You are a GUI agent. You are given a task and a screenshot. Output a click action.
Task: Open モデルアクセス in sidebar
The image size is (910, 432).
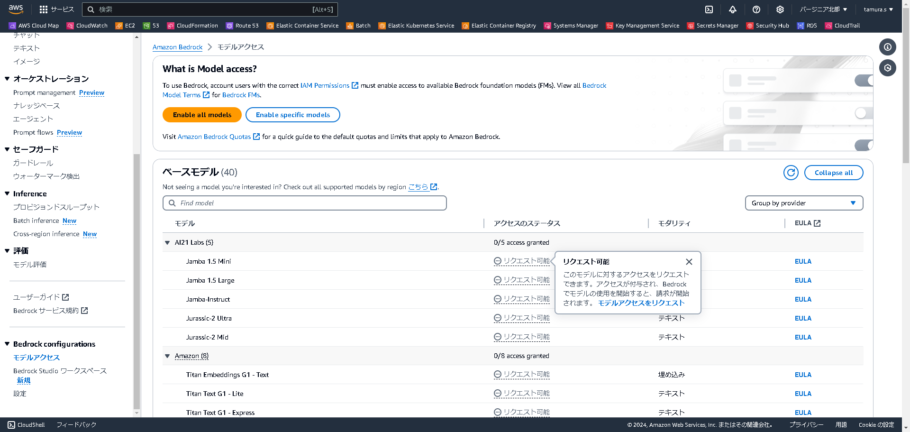pyautogui.click(x=37, y=358)
